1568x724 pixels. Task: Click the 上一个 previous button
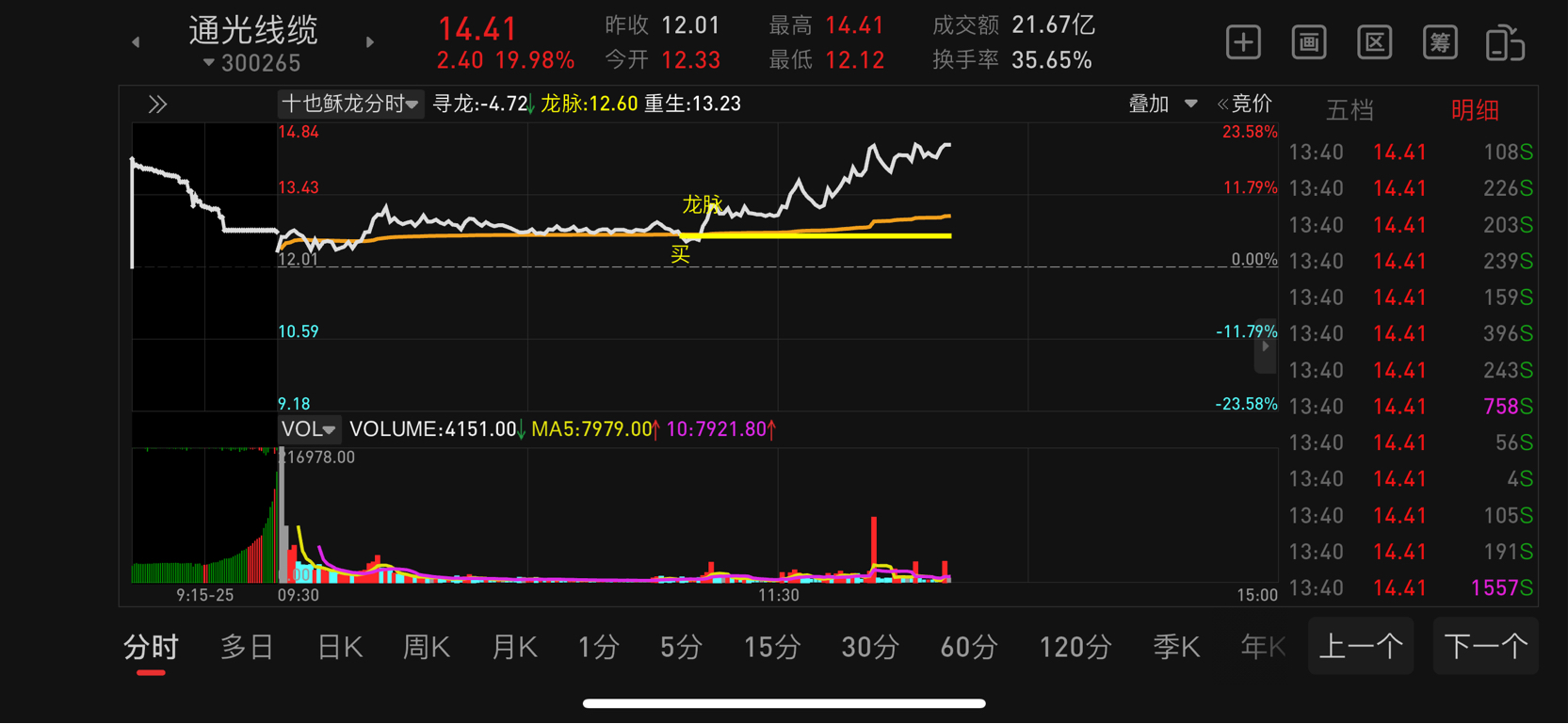click(x=1361, y=646)
